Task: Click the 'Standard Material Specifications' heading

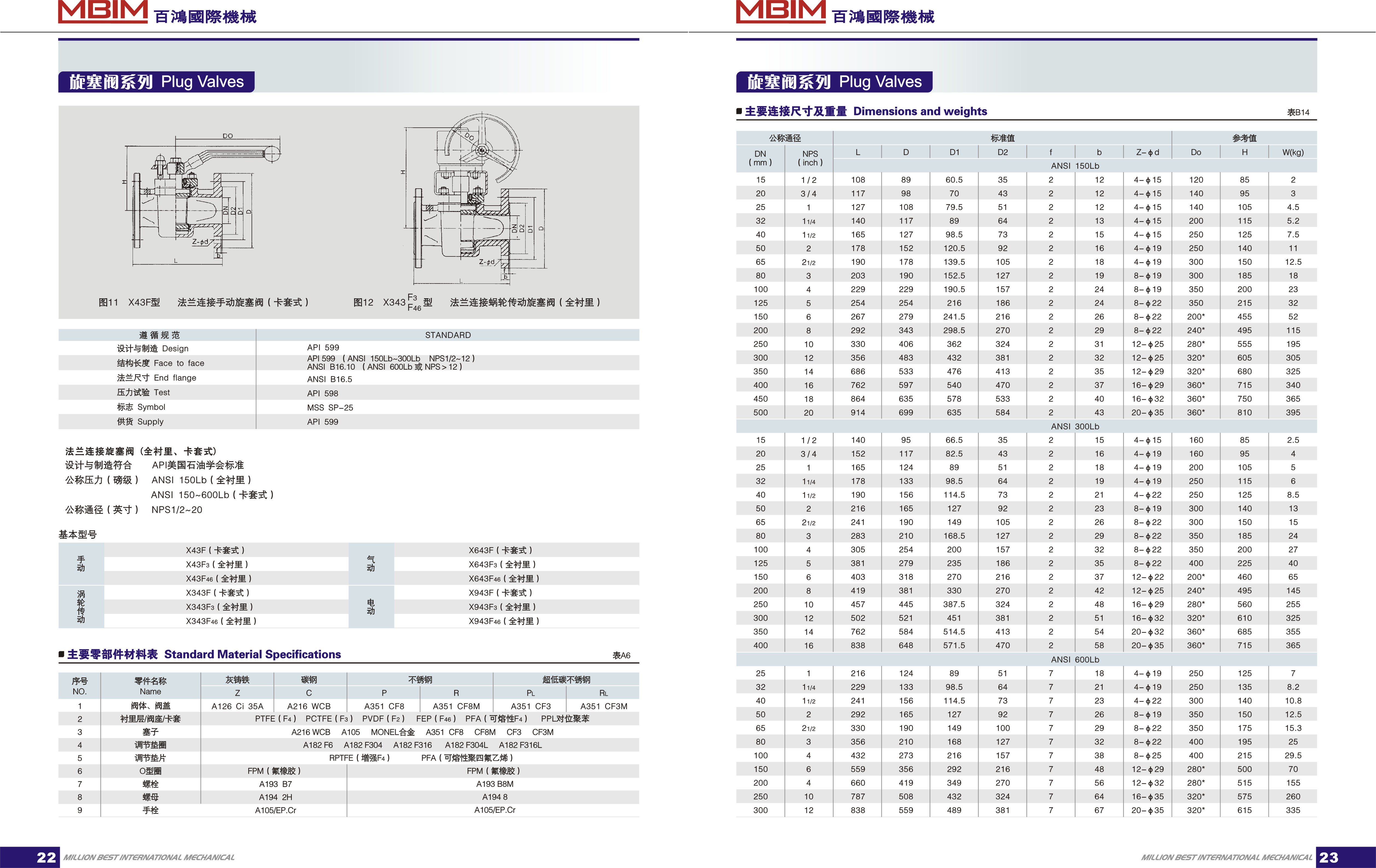Action: [x=204, y=654]
